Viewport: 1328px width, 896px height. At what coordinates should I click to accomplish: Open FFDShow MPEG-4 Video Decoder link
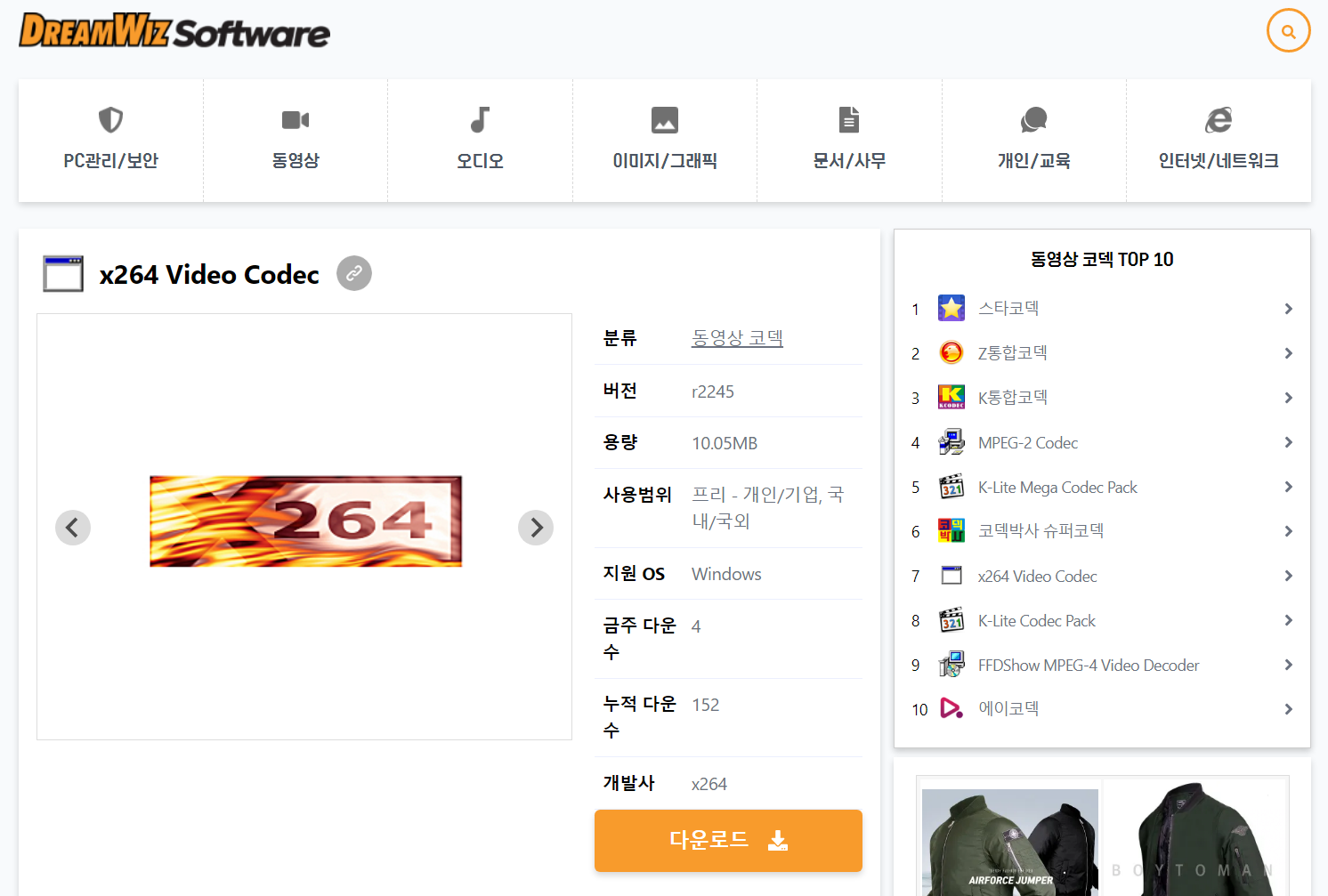coord(1089,665)
